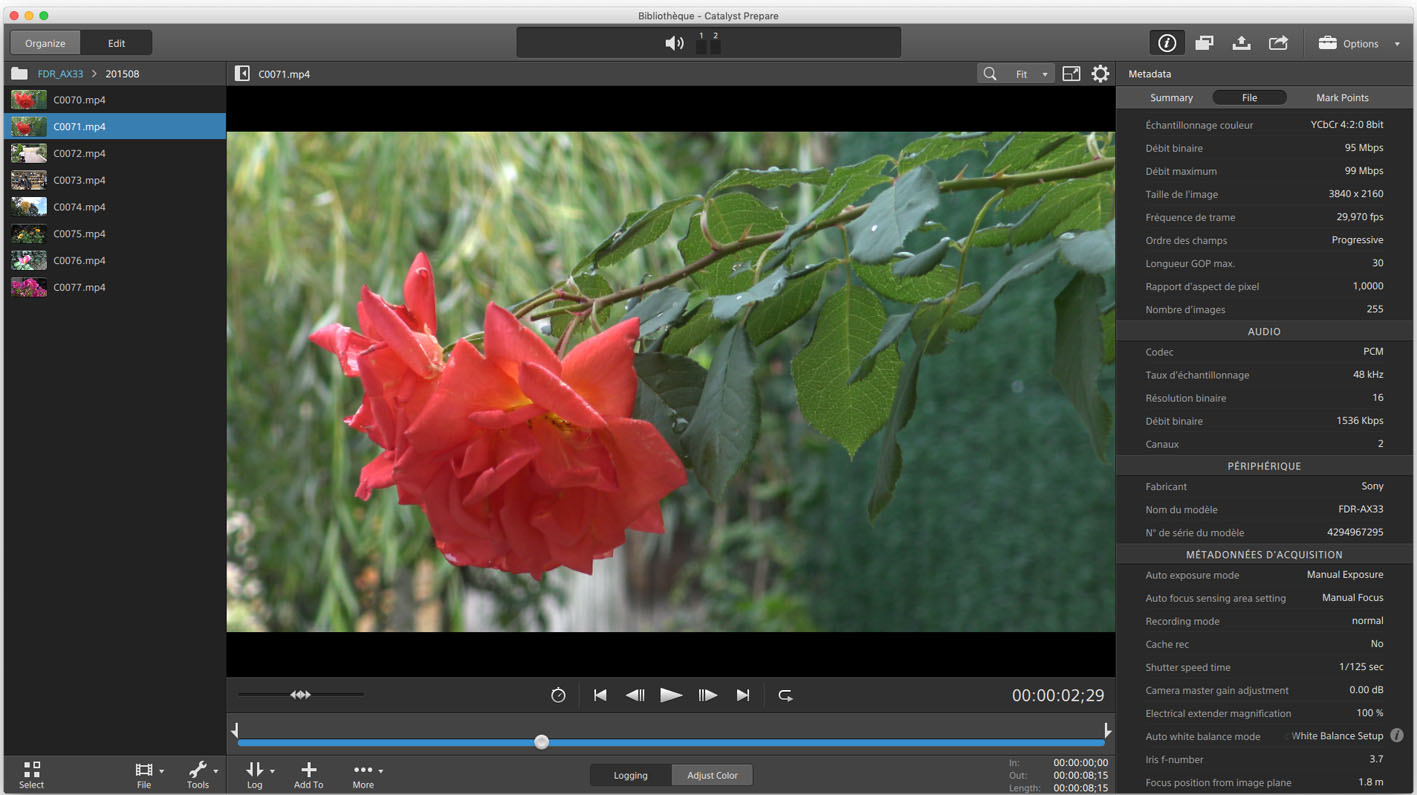Screen dimensions: 1417x795
Task: Click the Select grid icon
Action: [32, 775]
